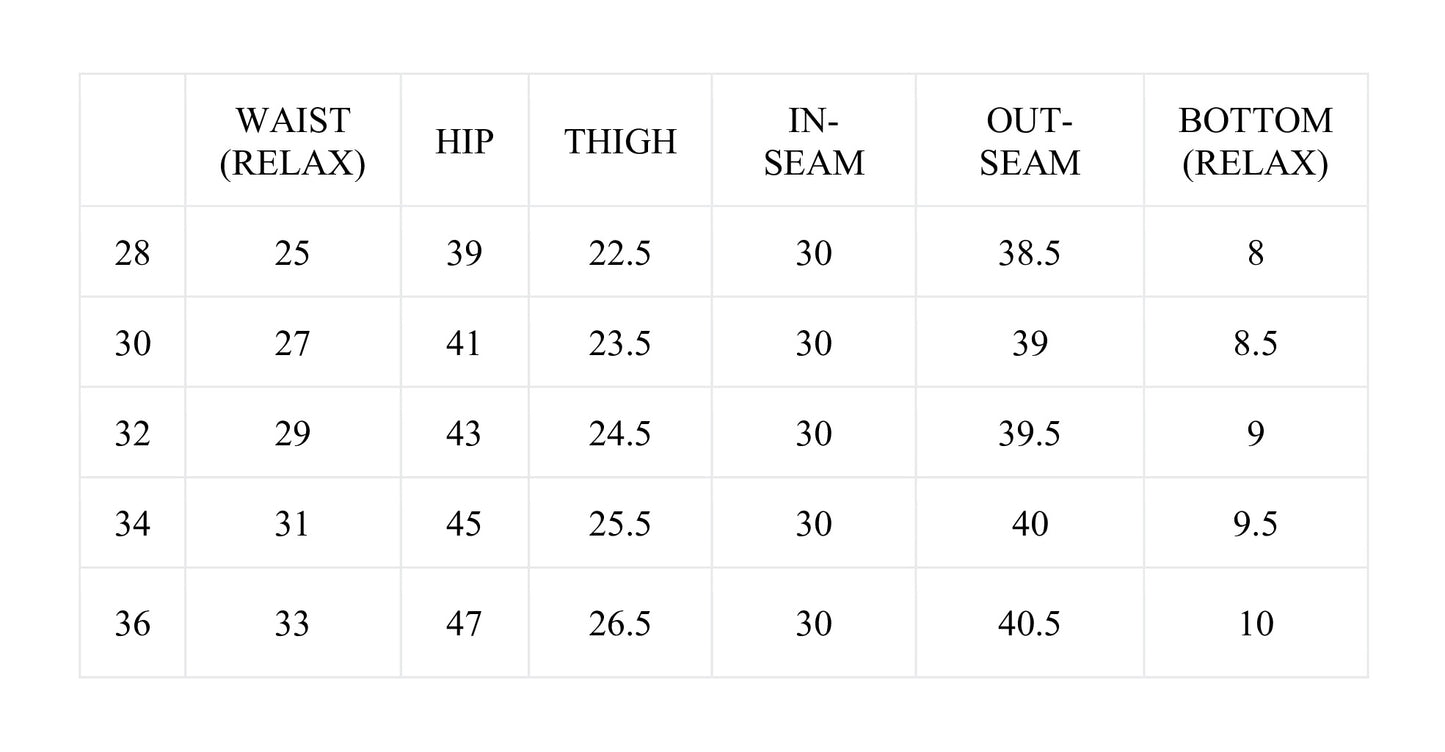Select the size 36 row label
The width and height of the screenshot is (1445, 752).
coord(132,624)
